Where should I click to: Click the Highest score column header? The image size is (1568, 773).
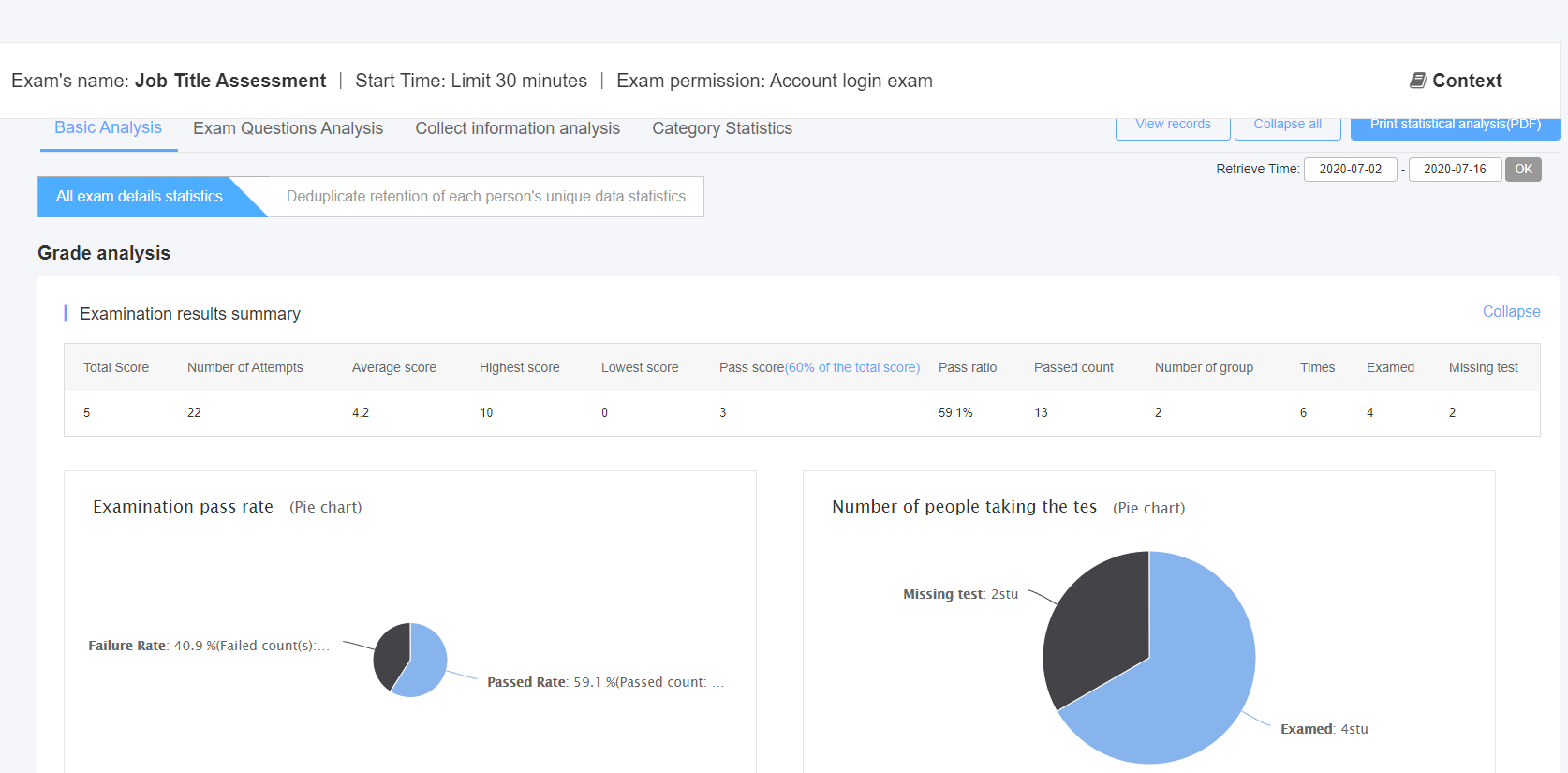pyautogui.click(x=520, y=368)
